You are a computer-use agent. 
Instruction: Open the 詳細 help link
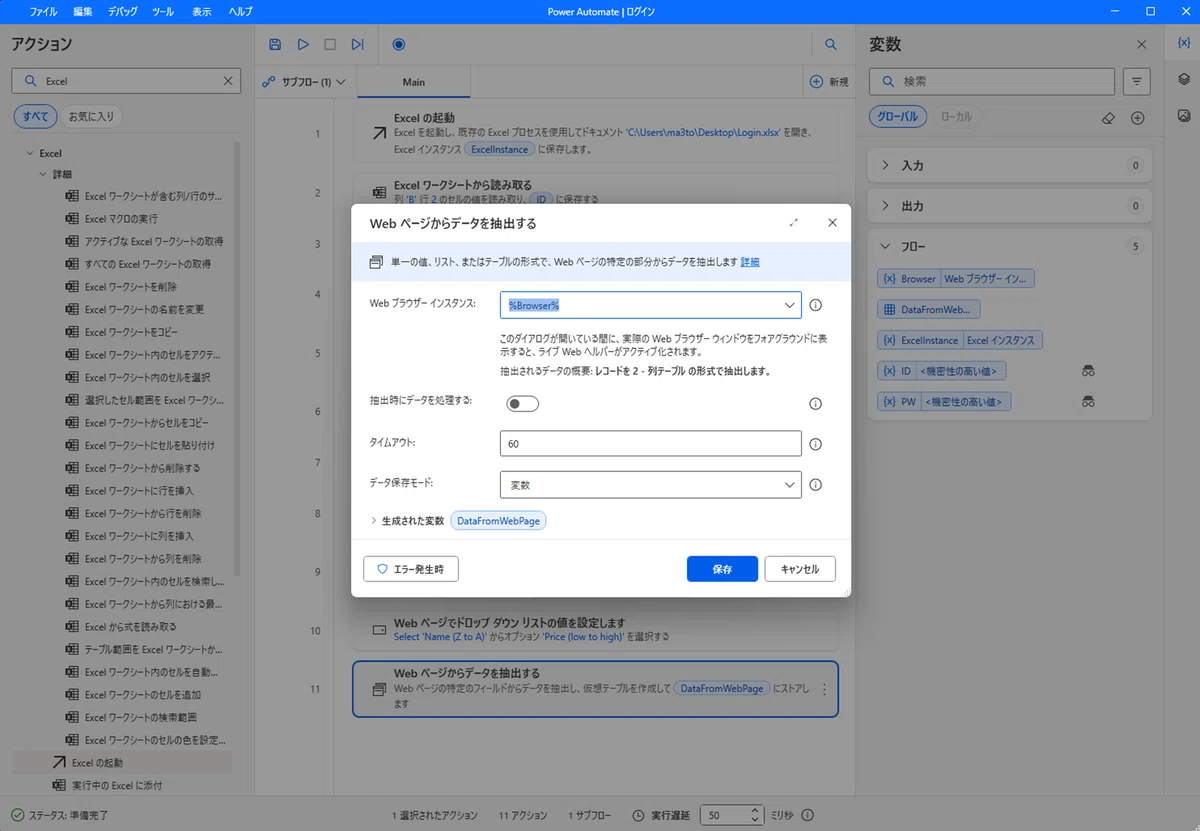750,262
